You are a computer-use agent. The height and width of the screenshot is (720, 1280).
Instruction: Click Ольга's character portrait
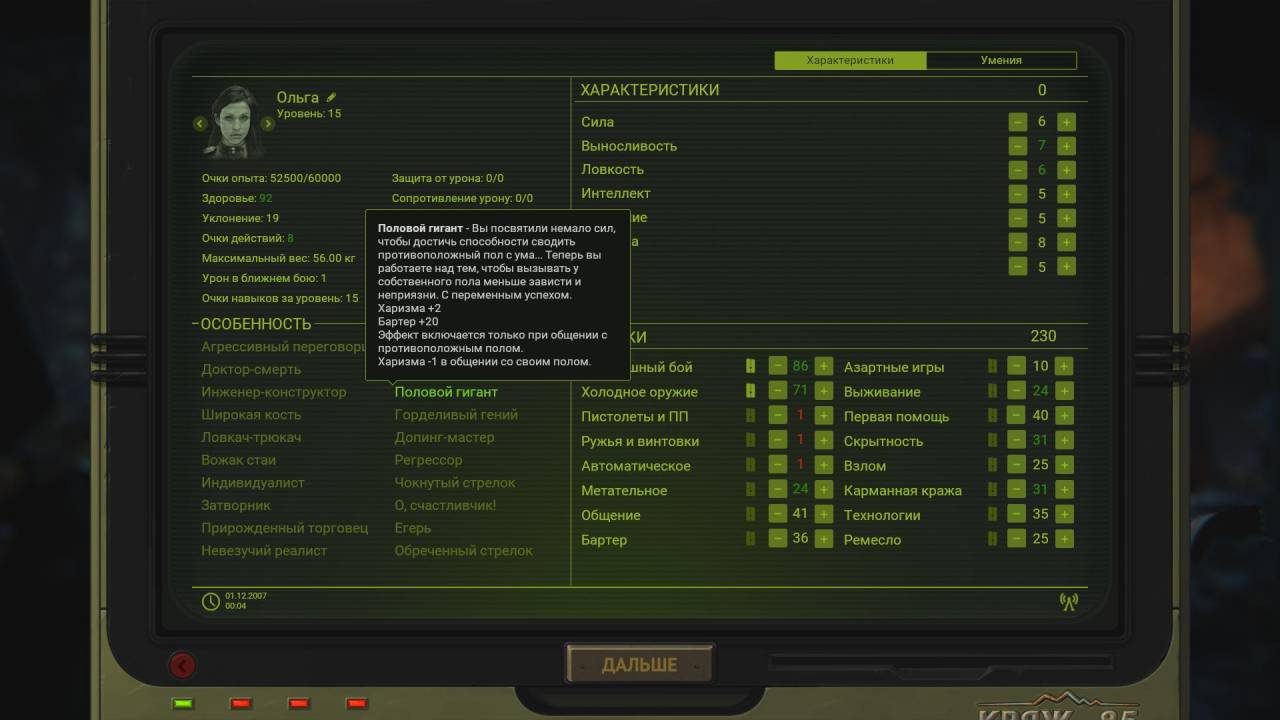(234, 122)
